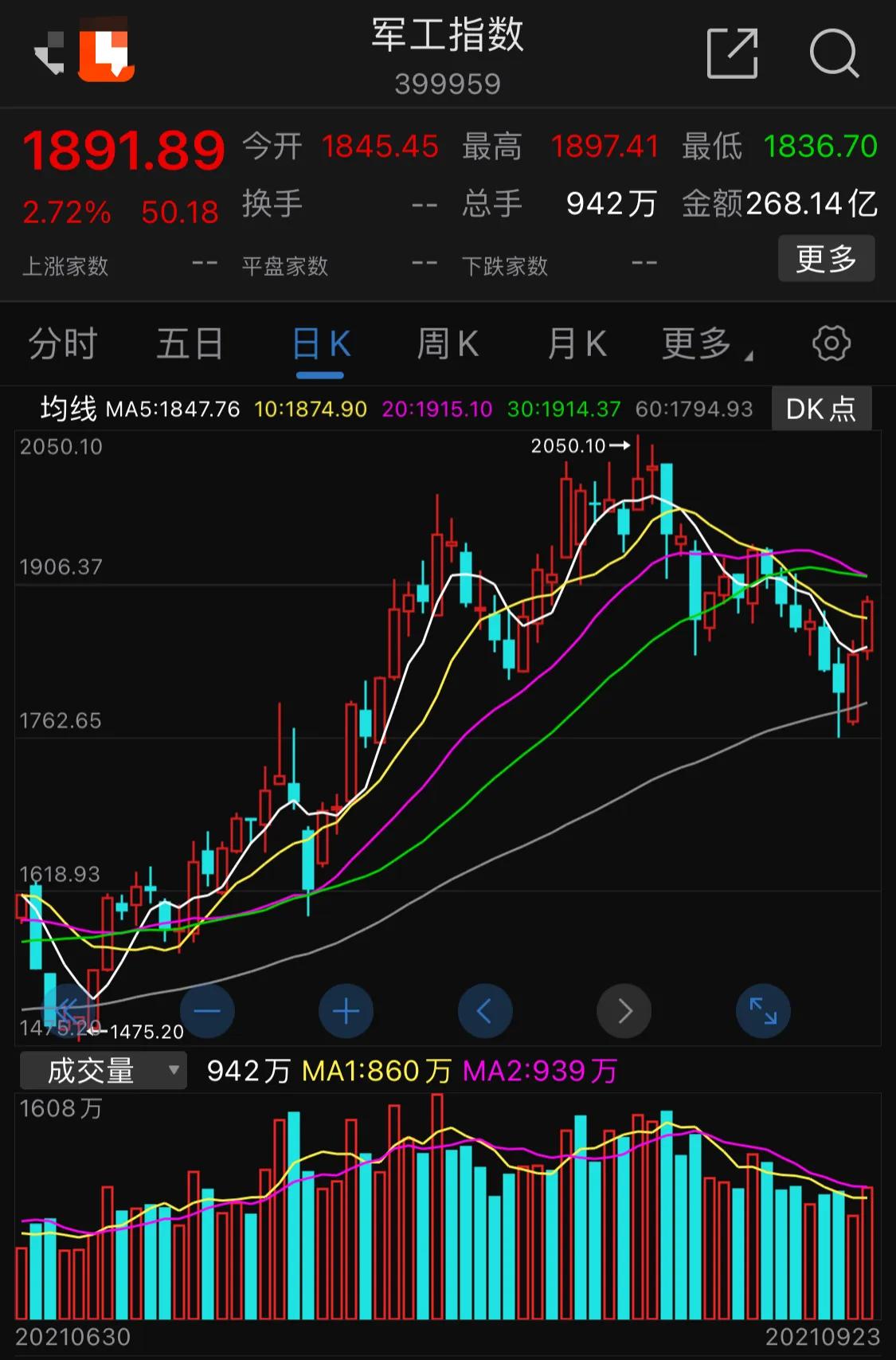Tap the 下跌家数 label

pos(505,266)
